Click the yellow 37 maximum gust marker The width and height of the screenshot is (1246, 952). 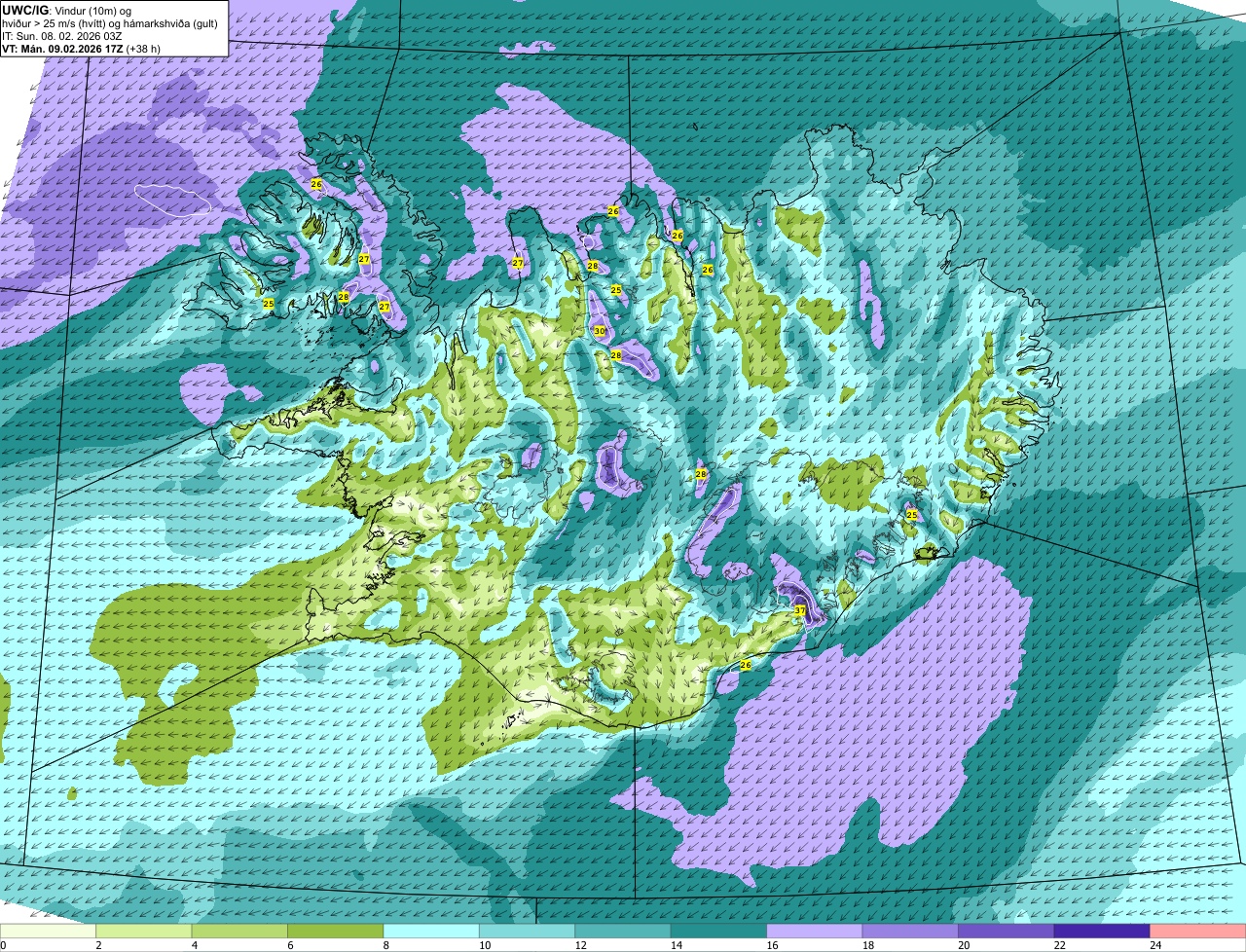pos(800,610)
